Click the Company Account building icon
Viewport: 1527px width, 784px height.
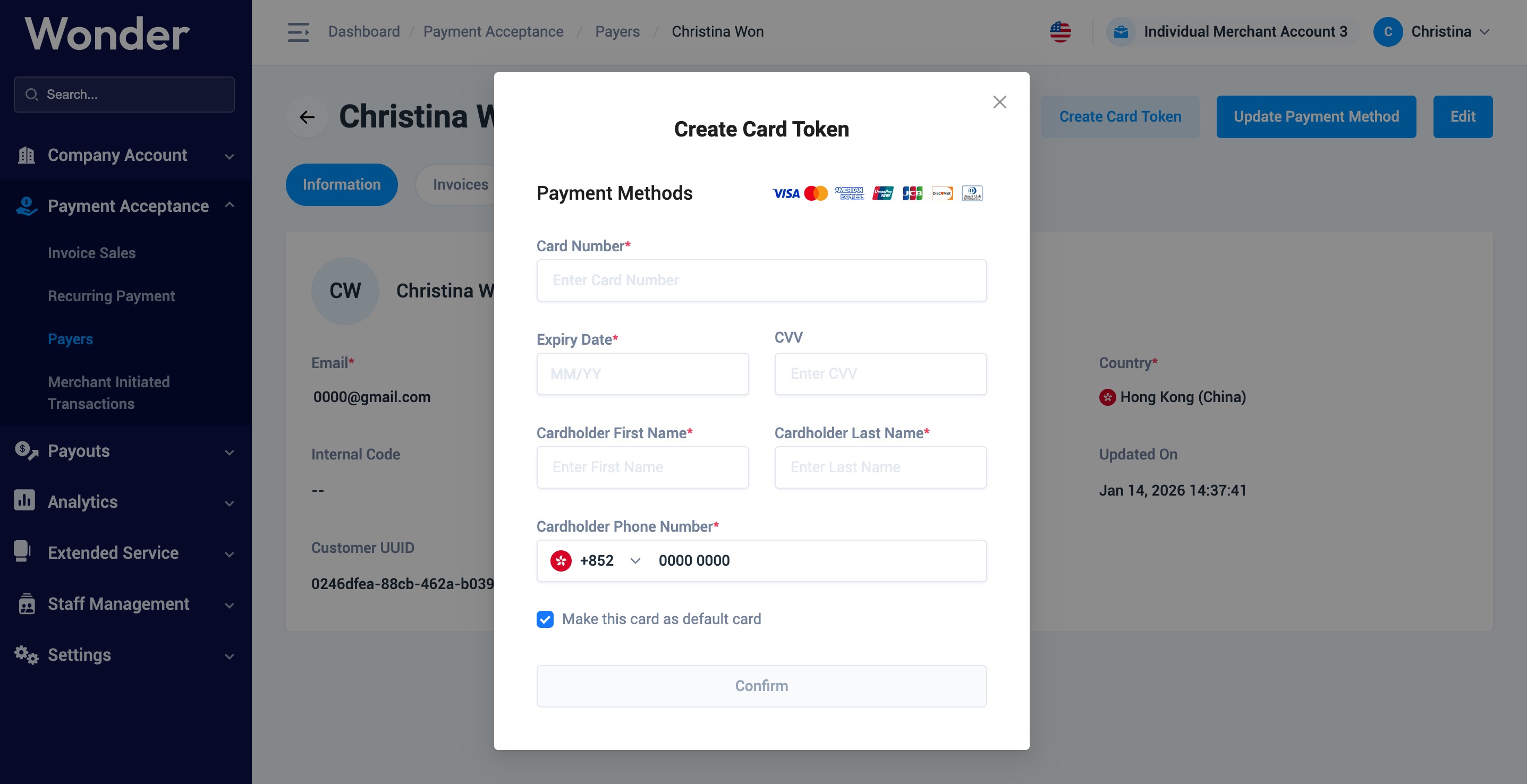tap(26, 155)
